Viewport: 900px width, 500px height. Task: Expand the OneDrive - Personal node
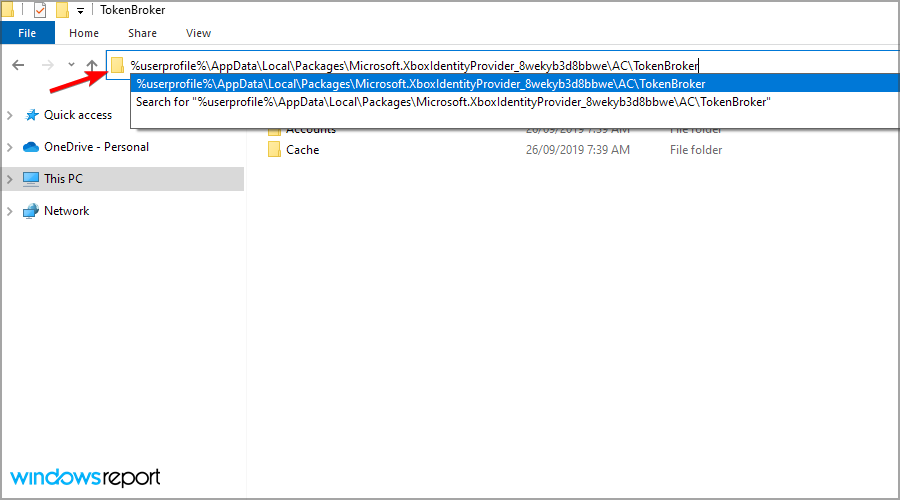tap(10, 147)
